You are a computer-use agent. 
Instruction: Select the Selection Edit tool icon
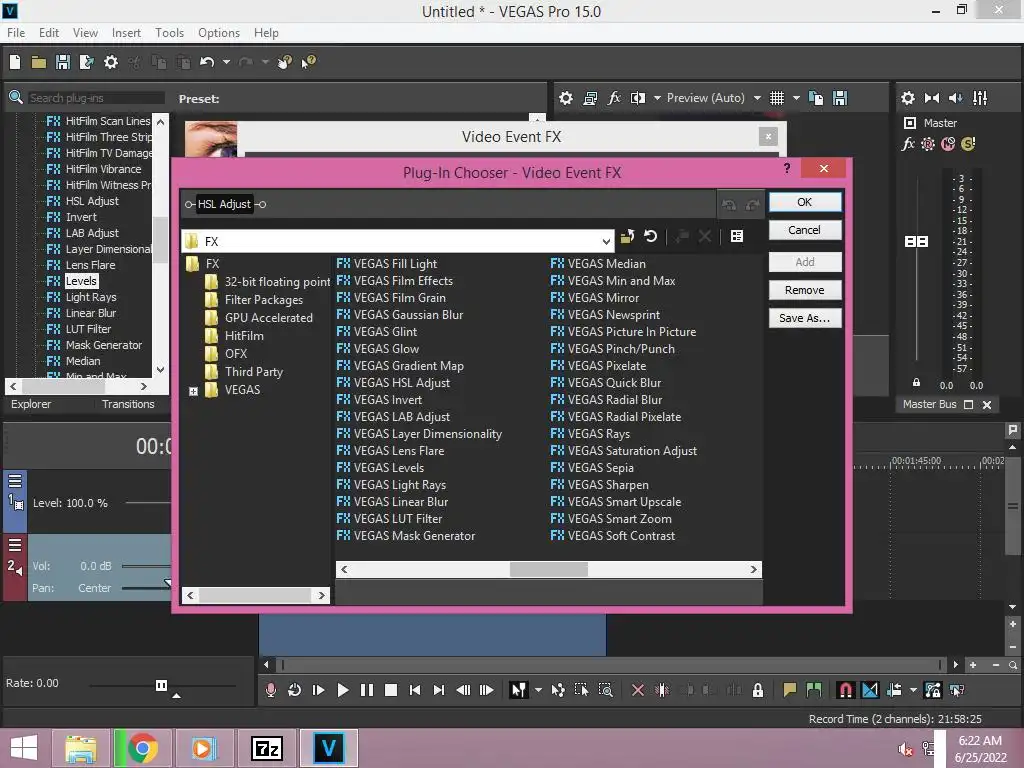[581, 690]
